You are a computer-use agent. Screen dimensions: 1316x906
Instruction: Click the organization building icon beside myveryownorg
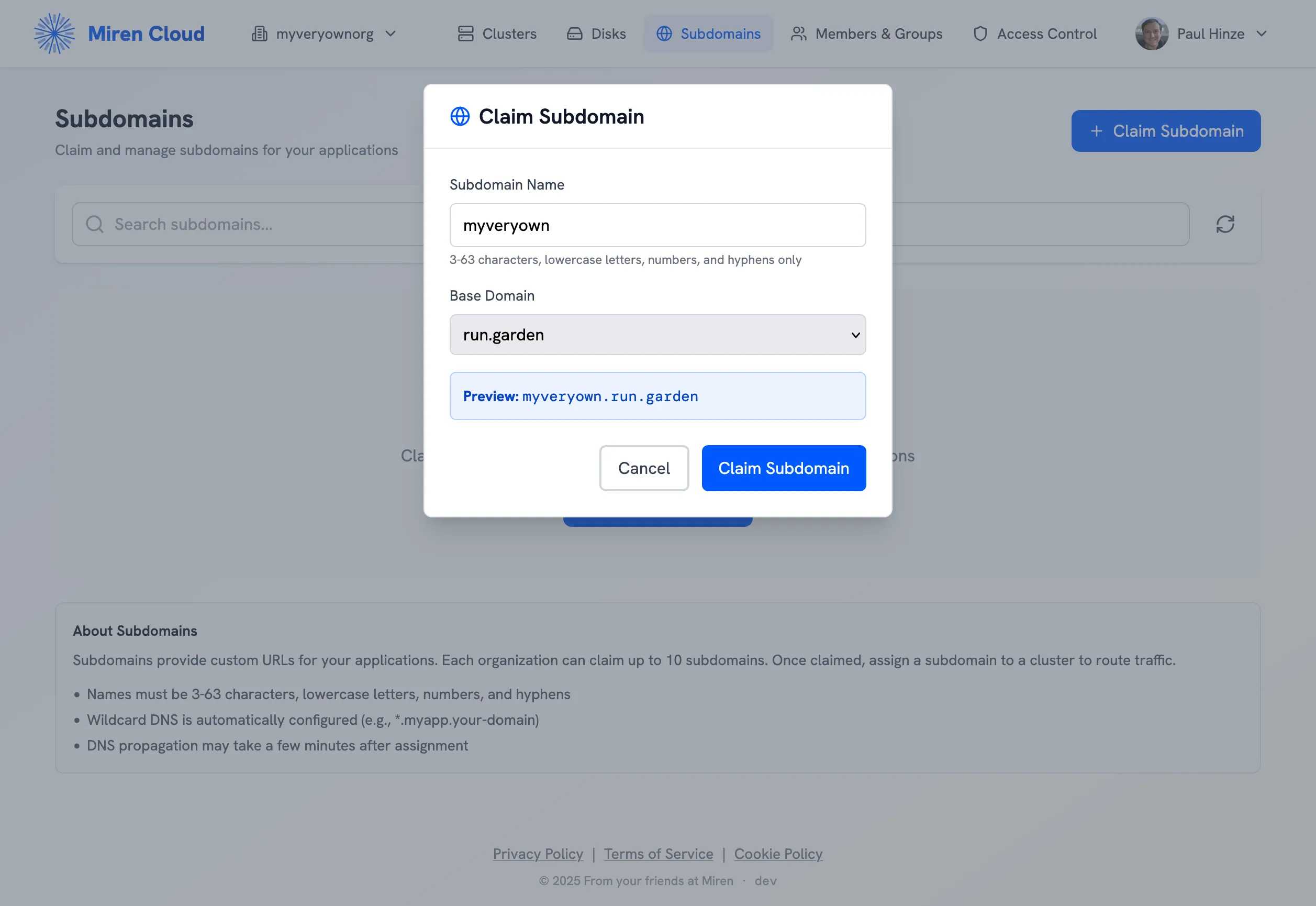tap(259, 34)
